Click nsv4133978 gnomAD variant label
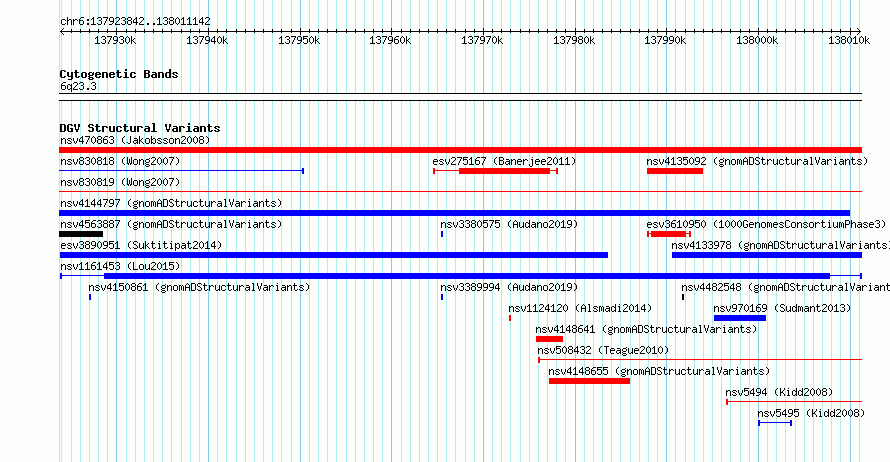This screenshot has width=890, height=462. [780, 245]
